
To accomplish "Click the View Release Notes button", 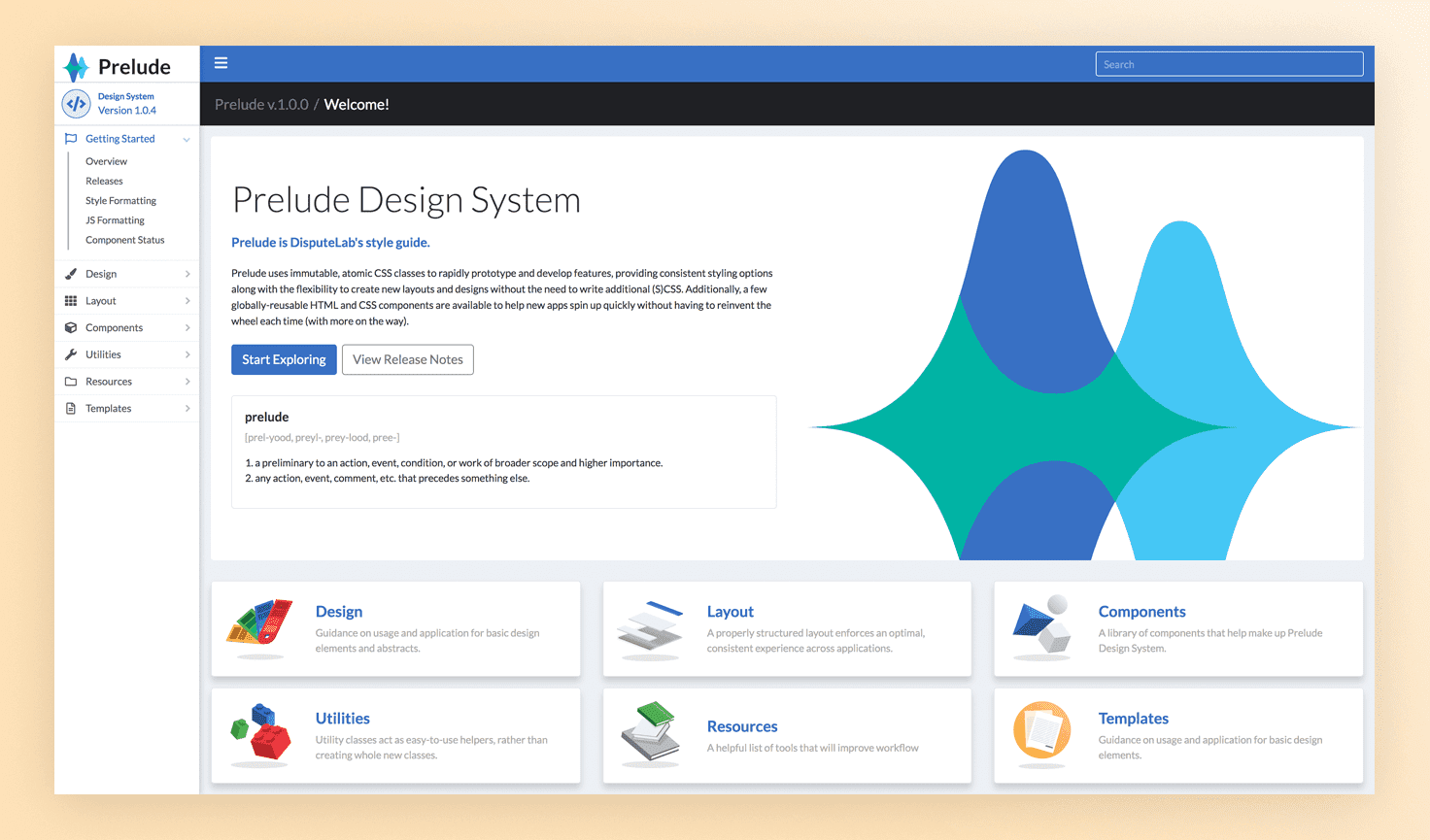I will click(x=407, y=359).
